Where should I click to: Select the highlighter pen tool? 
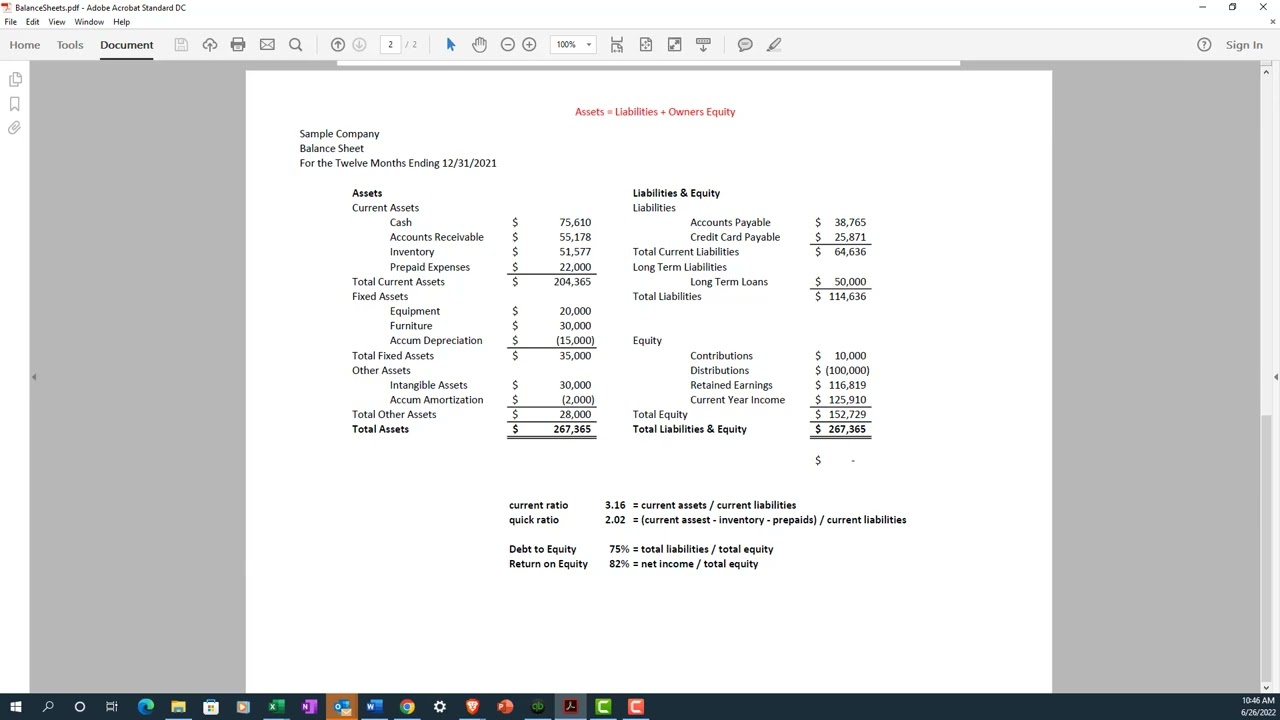[774, 45]
